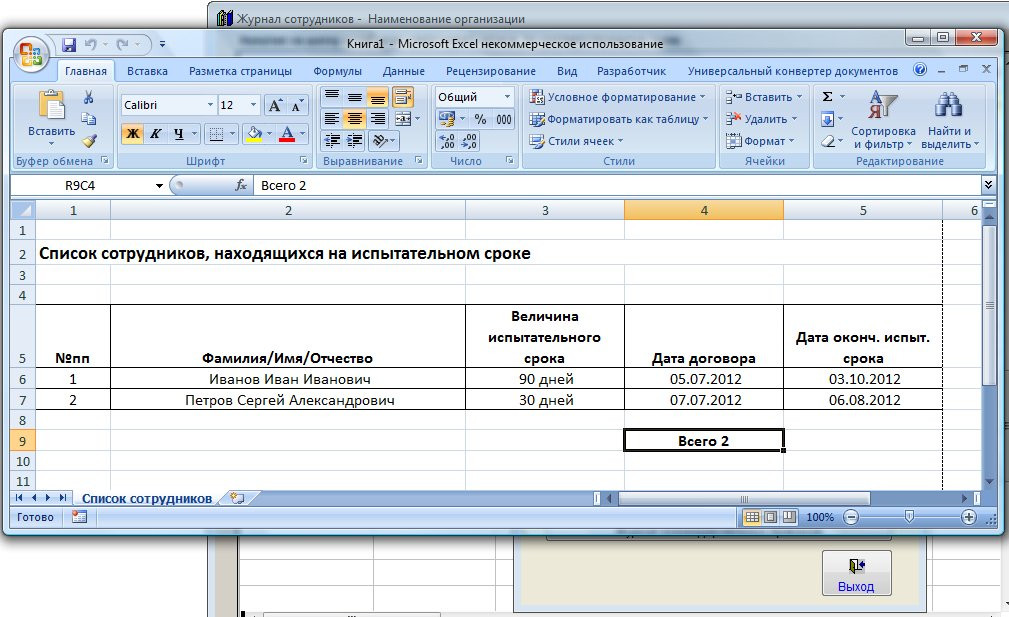Click the Cut scissors icon

88,97
